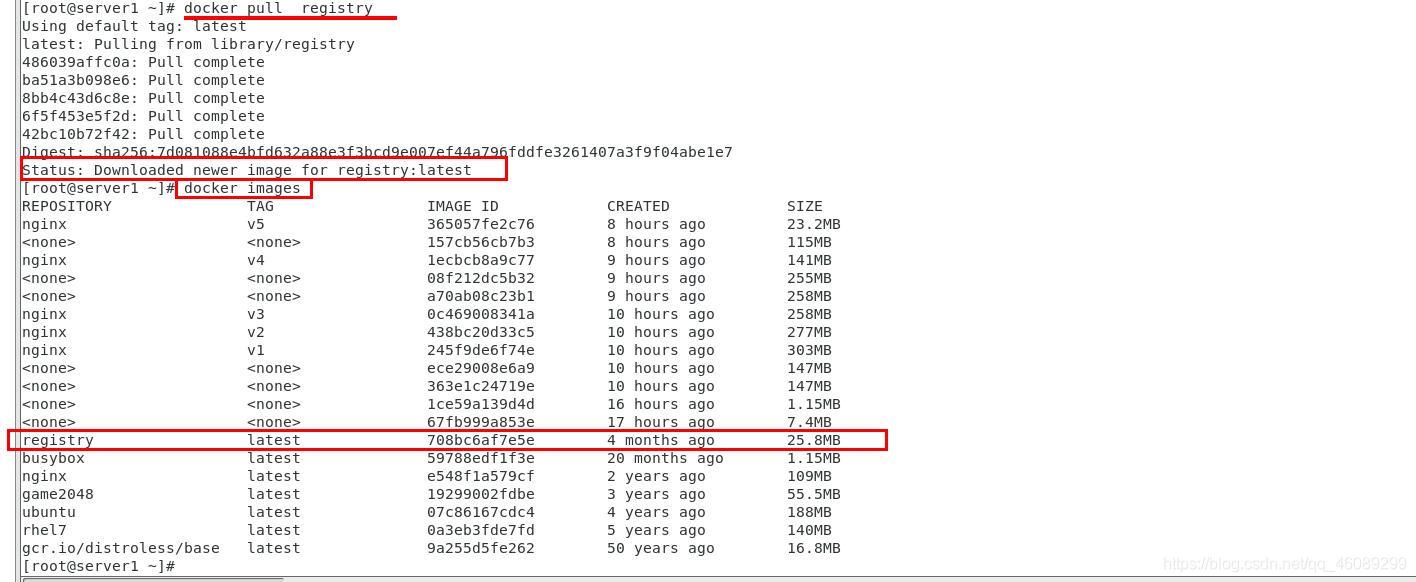The image size is (1416, 582).
Task: Click size value 115MB
Action: [x=809, y=242]
